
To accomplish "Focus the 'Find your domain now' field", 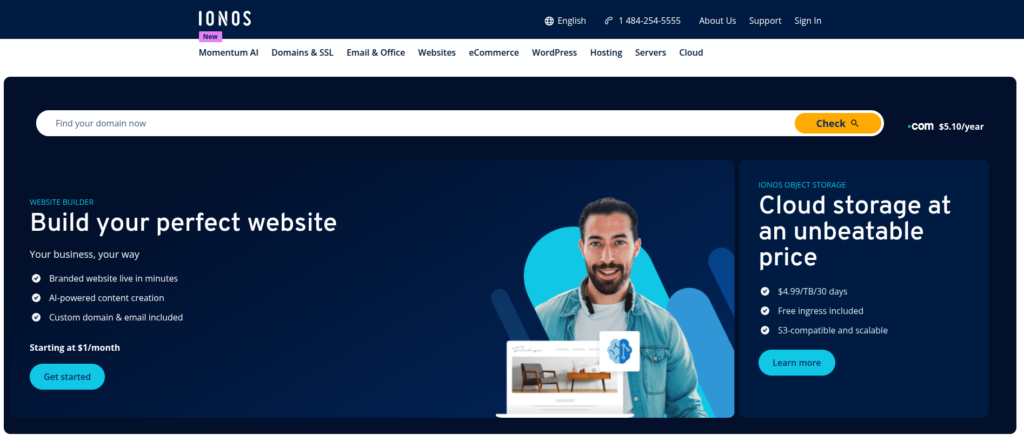I will pyautogui.click(x=415, y=123).
